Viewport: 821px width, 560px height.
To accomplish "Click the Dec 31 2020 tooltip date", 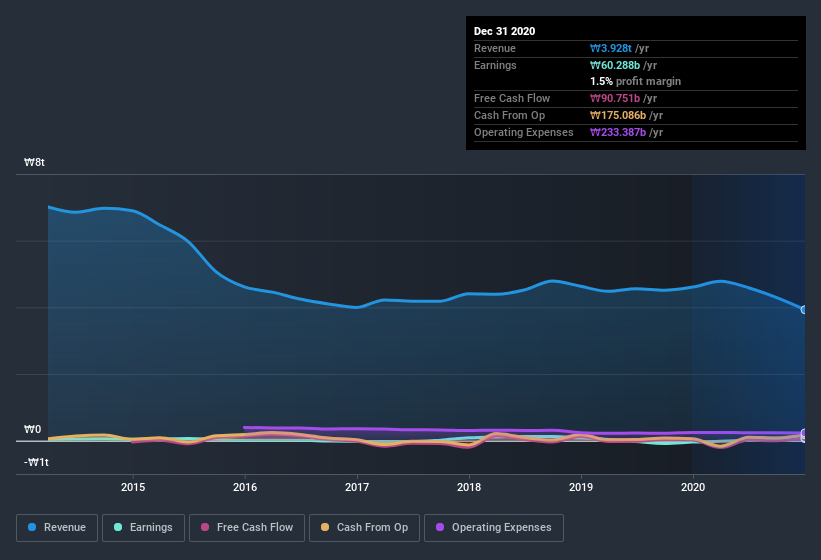I will 504,31.
